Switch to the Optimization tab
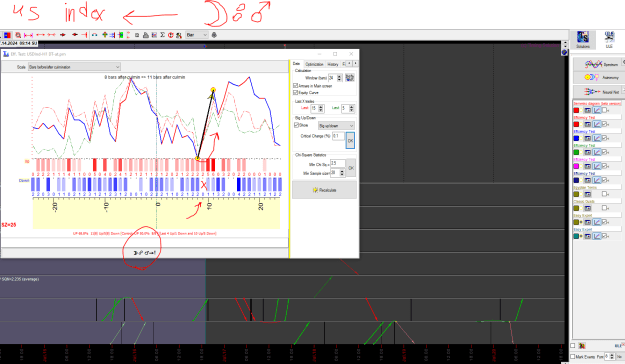This screenshot has width=625, height=364. coord(314,64)
